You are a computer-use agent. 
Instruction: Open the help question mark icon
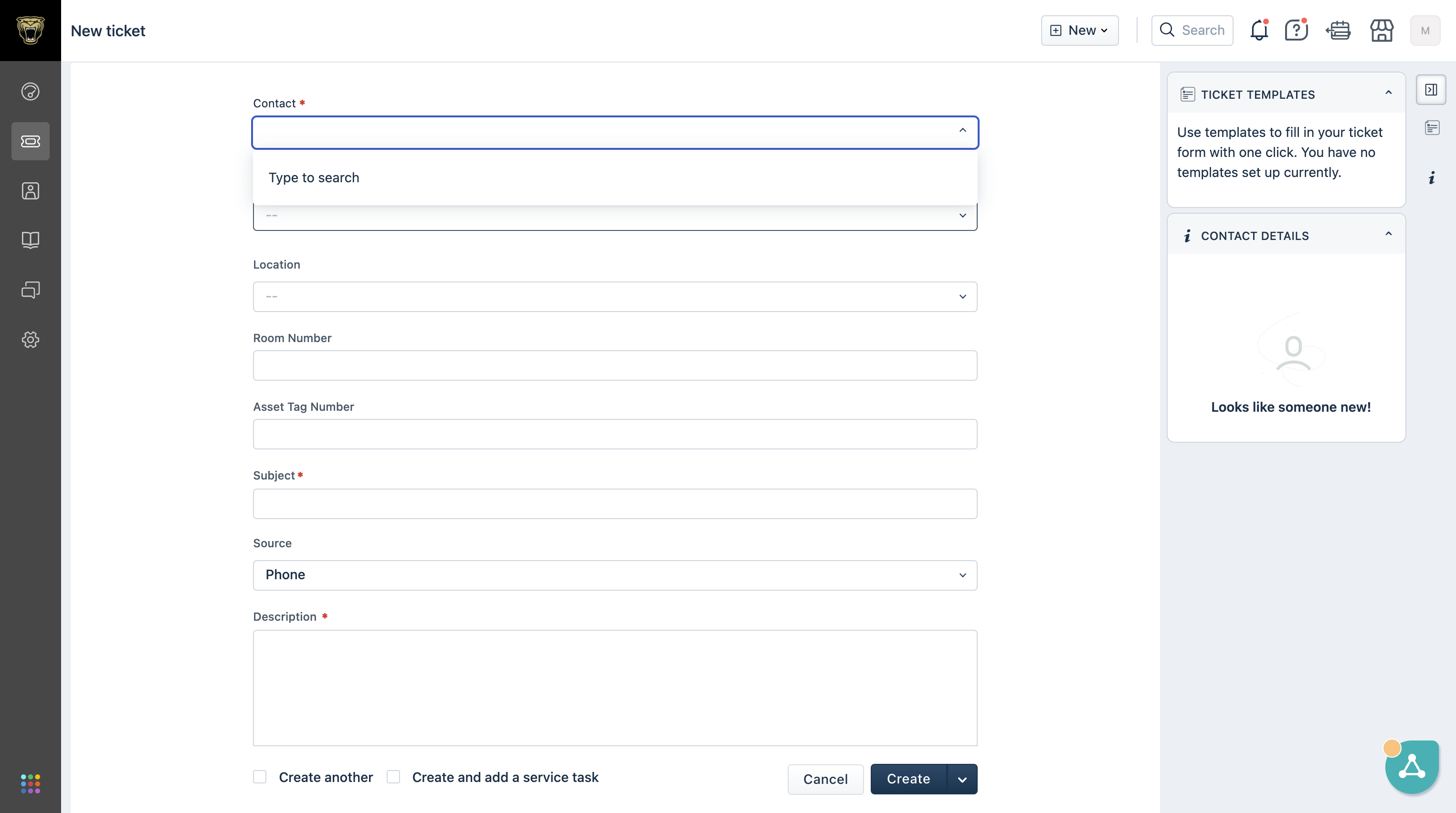1296,30
